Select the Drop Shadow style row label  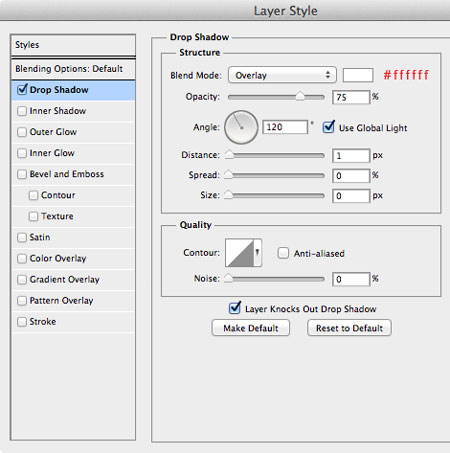pyautogui.click(x=59, y=90)
